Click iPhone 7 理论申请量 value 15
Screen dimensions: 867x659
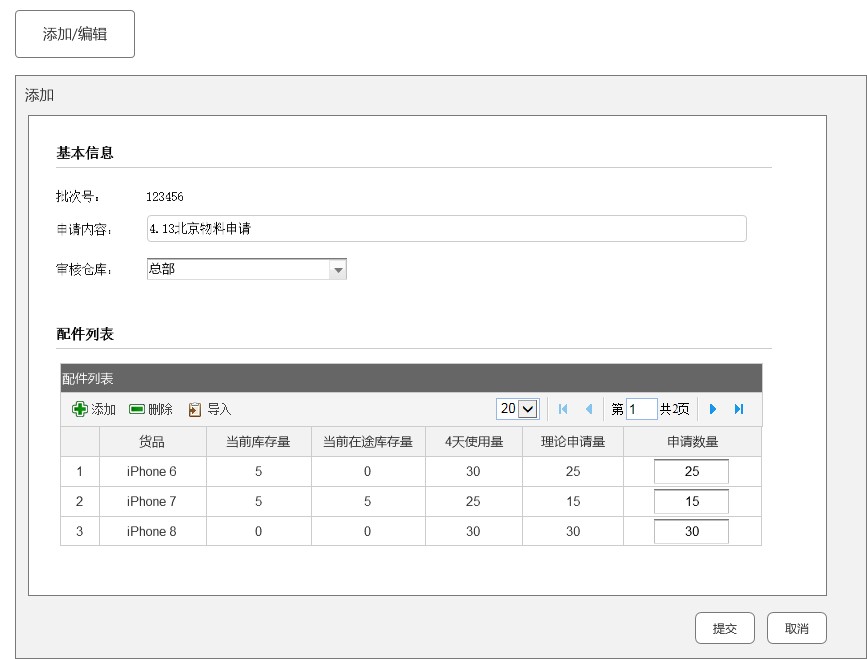pyautogui.click(x=573, y=501)
